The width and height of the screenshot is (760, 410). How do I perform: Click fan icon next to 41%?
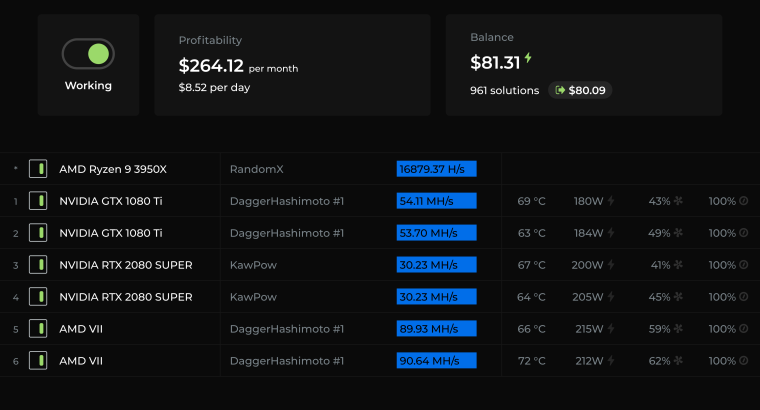point(678,265)
